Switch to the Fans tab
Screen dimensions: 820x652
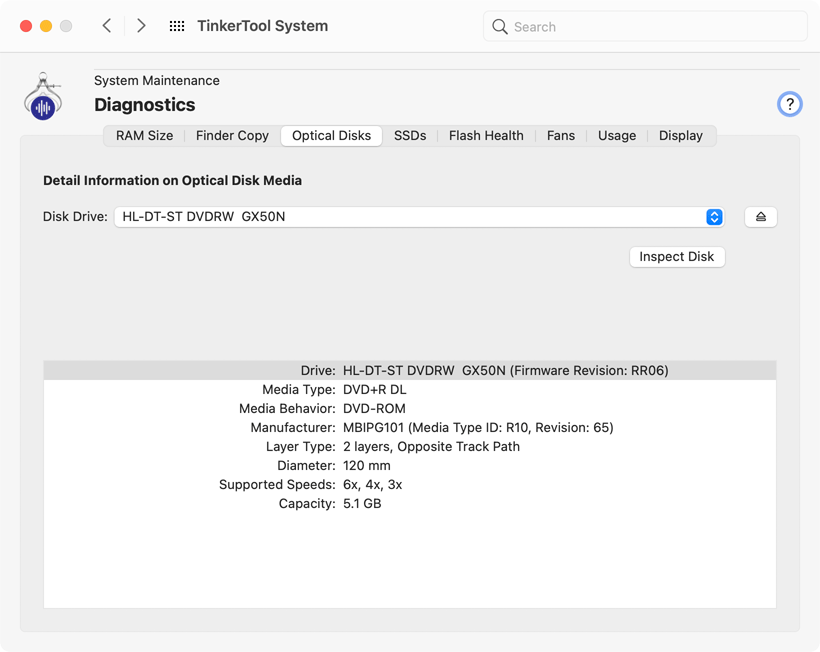pos(561,136)
